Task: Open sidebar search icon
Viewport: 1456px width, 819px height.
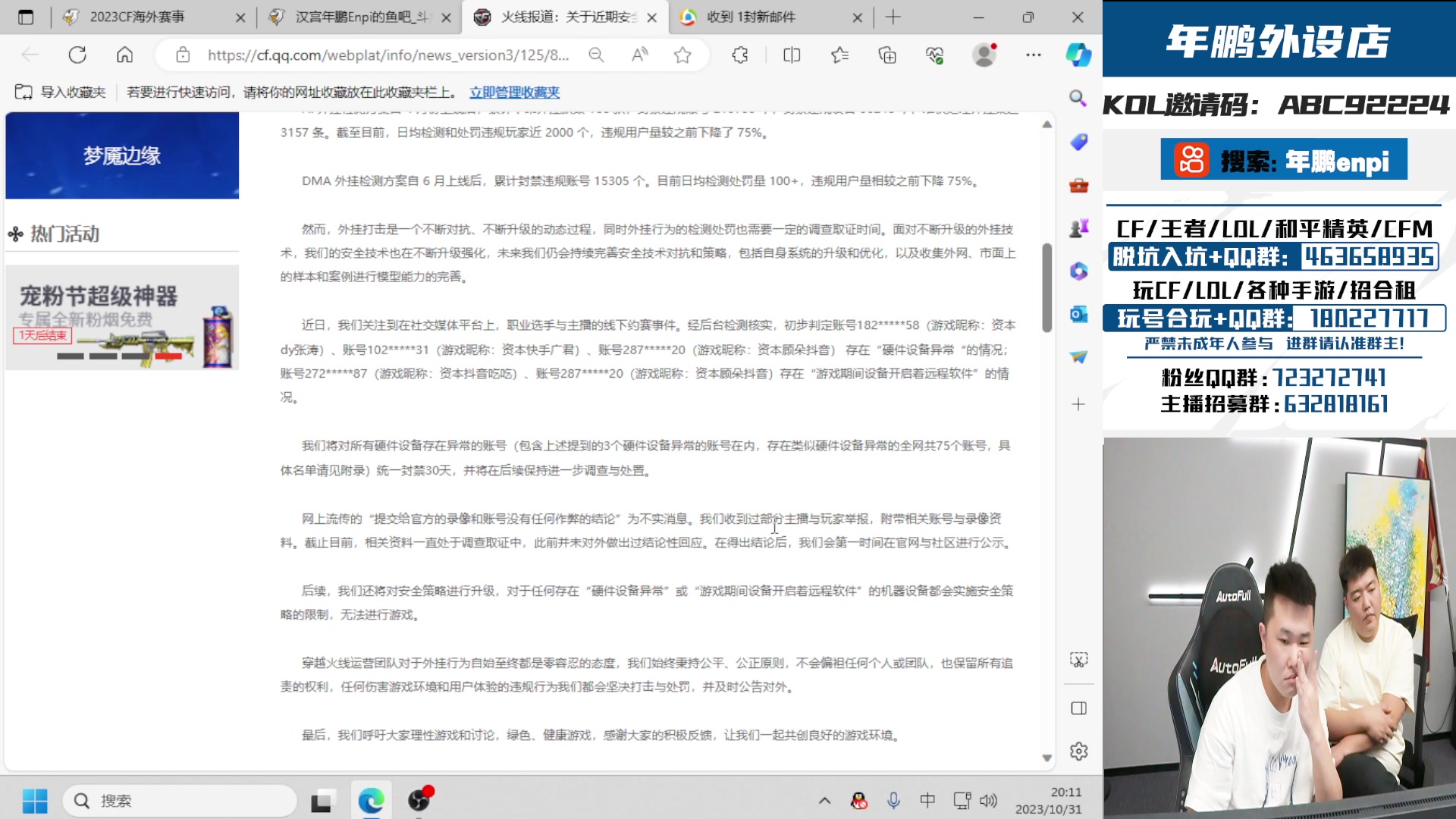Action: (1078, 98)
